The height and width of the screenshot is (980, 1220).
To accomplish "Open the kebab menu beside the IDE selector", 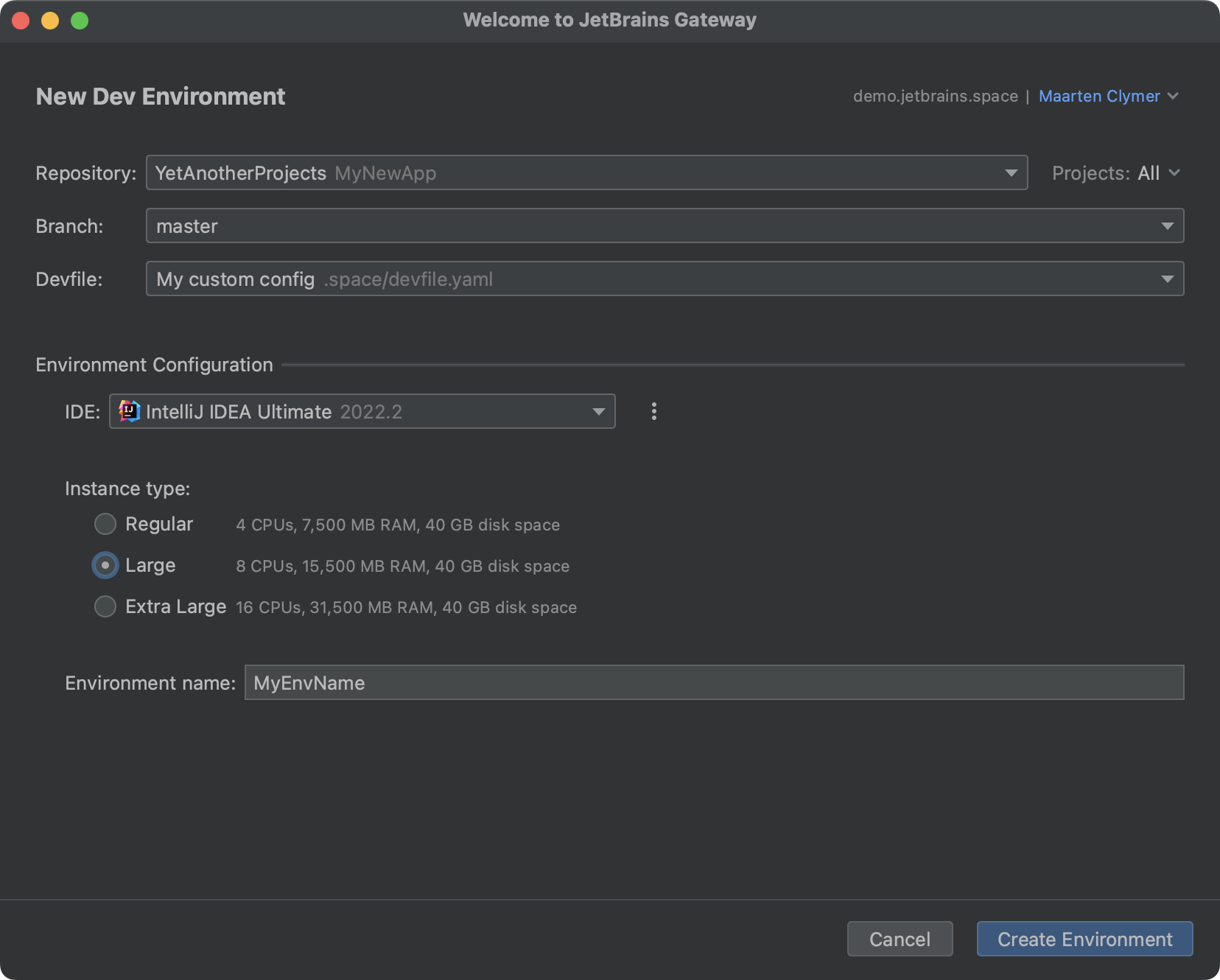I will pos(653,411).
